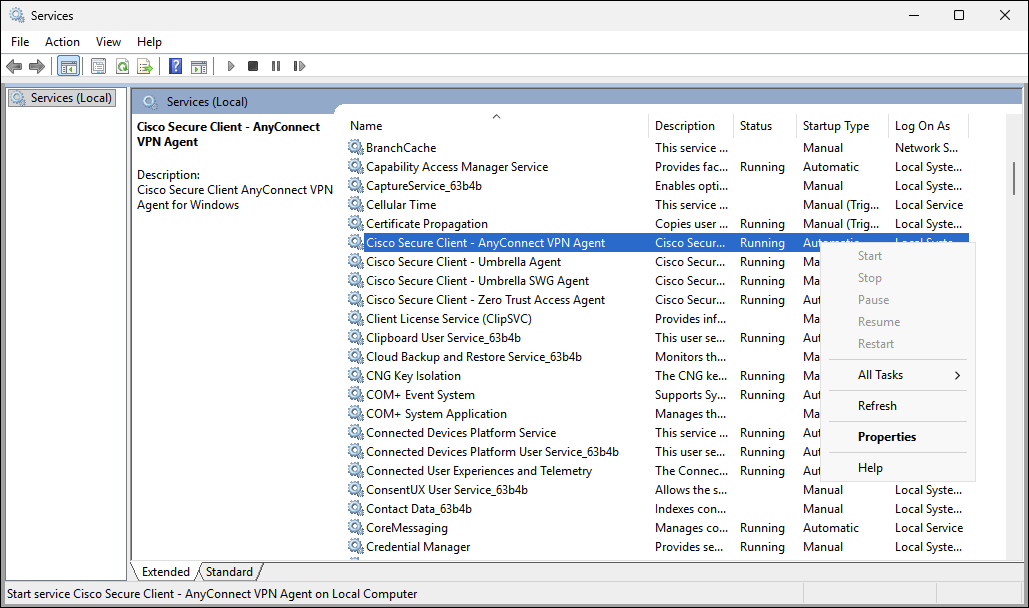Select Cisco Secure Client - Umbrella SWG Agent
The width and height of the screenshot is (1029, 608).
477,281
